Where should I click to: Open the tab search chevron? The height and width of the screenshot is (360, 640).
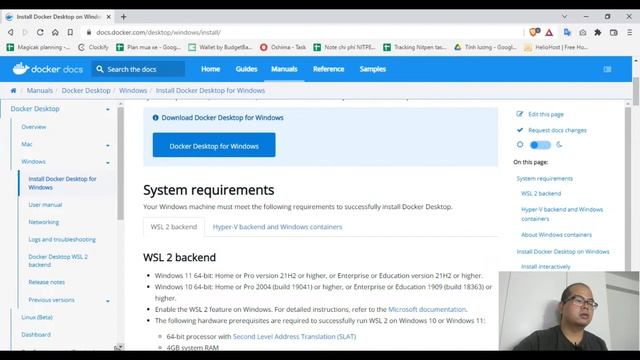[x=564, y=17]
